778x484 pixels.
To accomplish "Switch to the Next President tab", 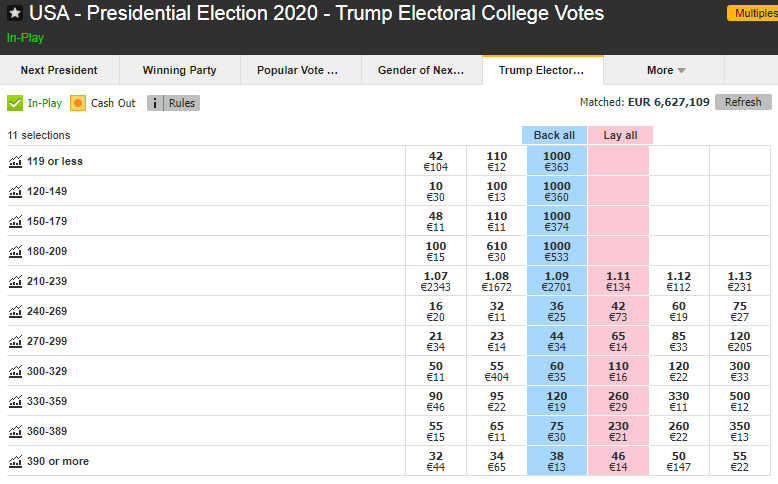I will (x=59, y=70).
